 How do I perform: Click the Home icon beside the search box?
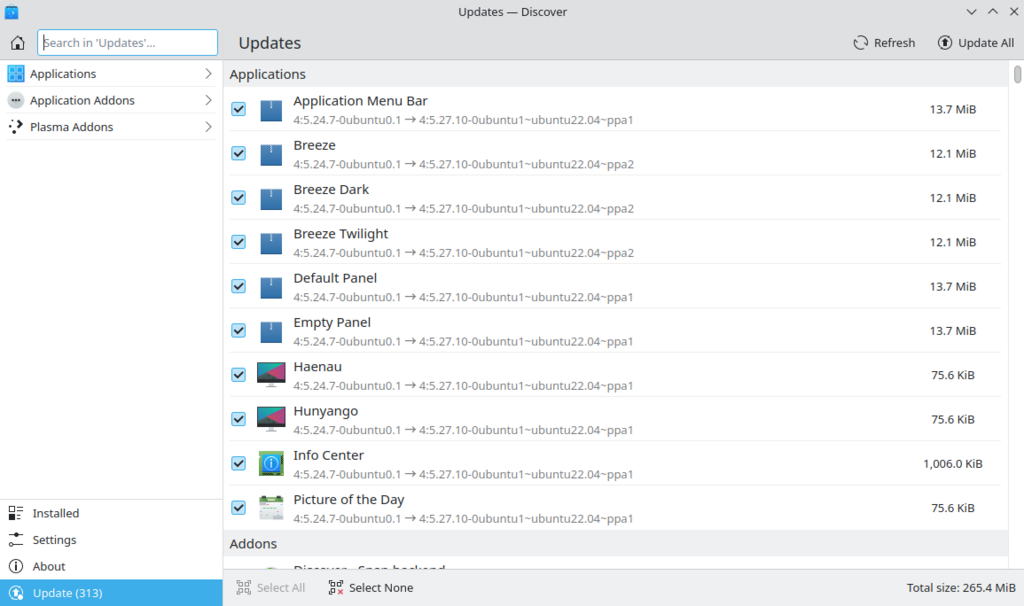(x=17, y=43)
